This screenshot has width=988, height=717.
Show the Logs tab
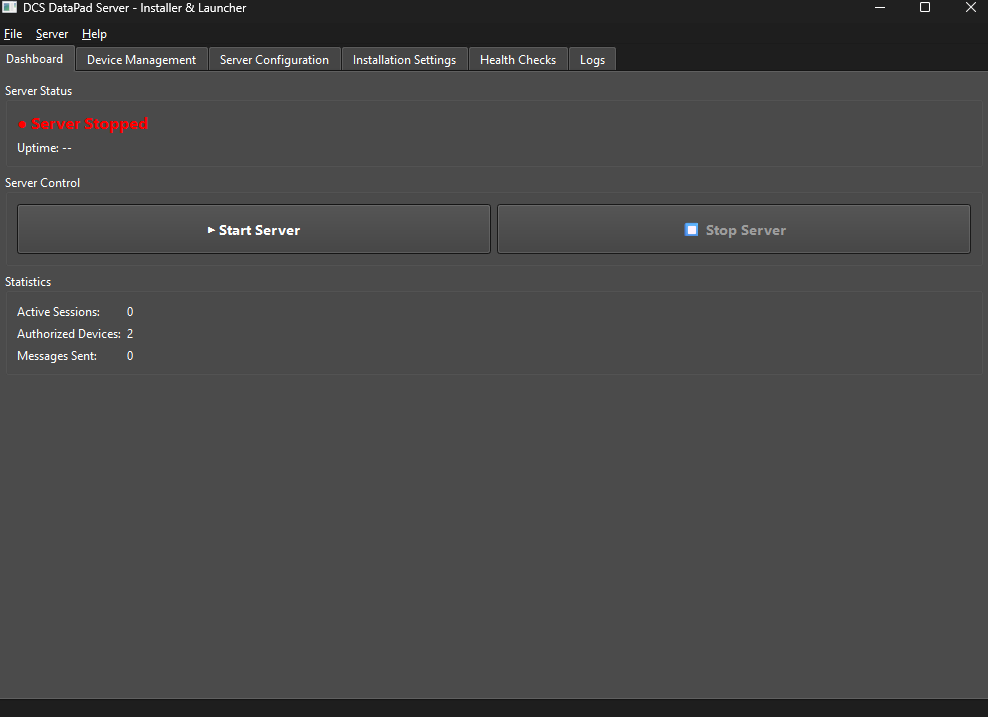click(x=592, y=60)
